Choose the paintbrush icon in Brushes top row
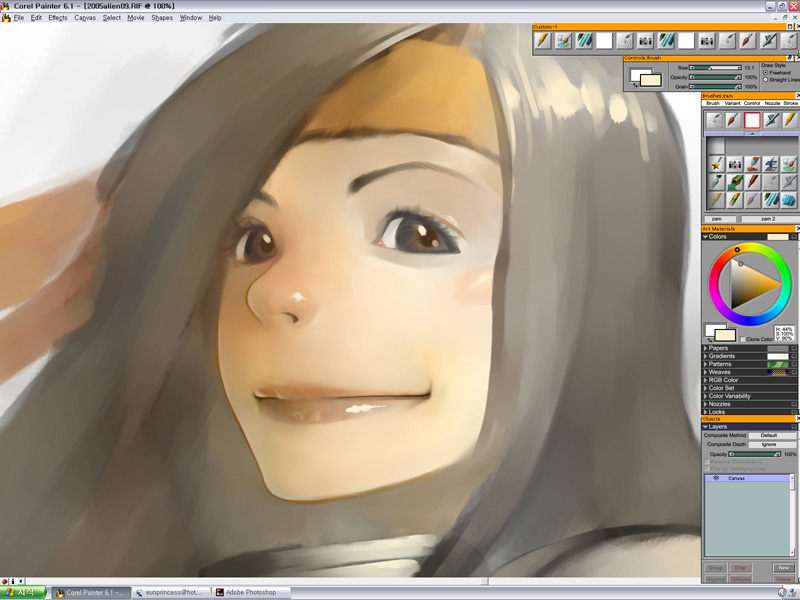This screenshot has width=800, height=600. (x=733, y=120)
